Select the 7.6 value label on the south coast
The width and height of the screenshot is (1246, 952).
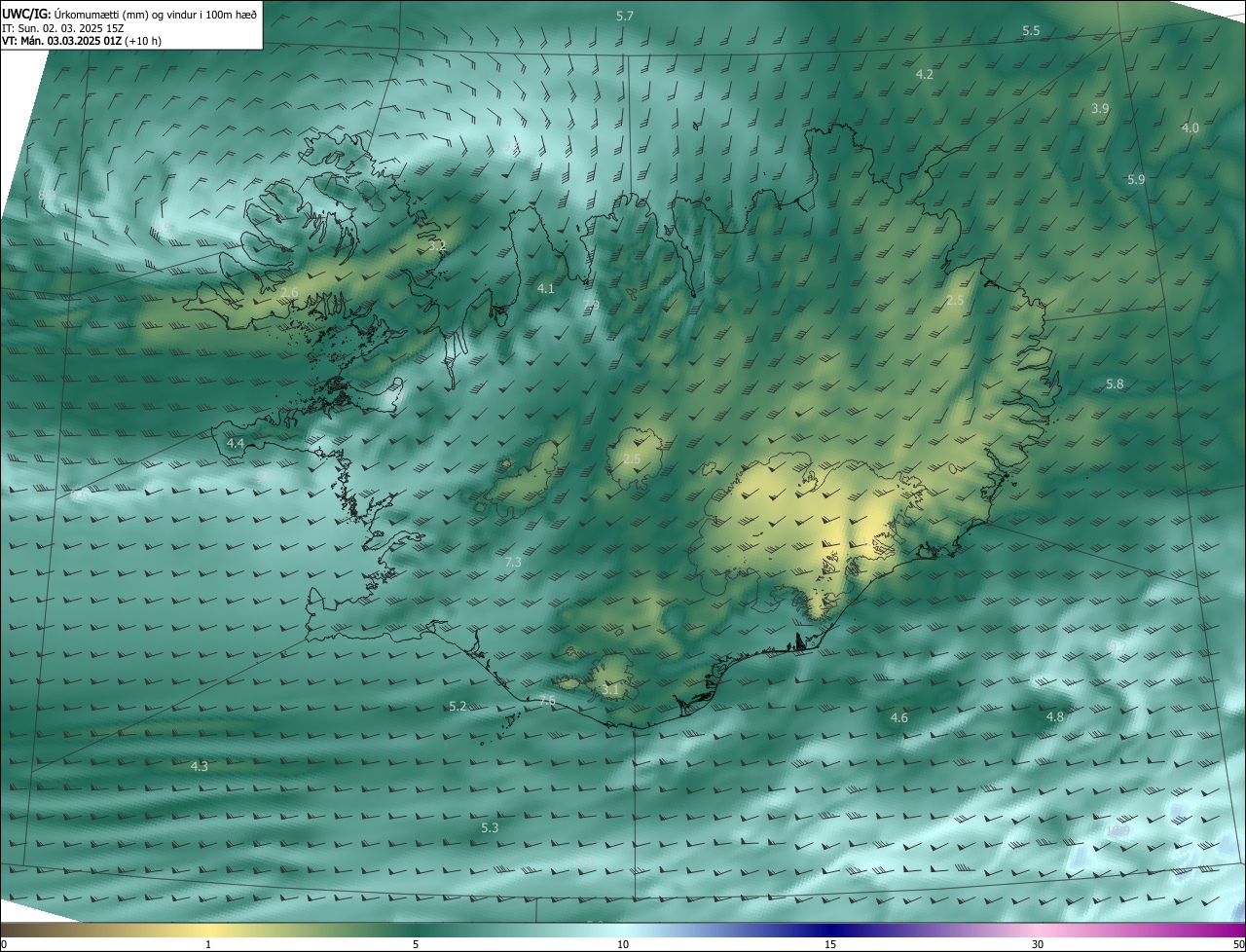(x=547, y=701)
